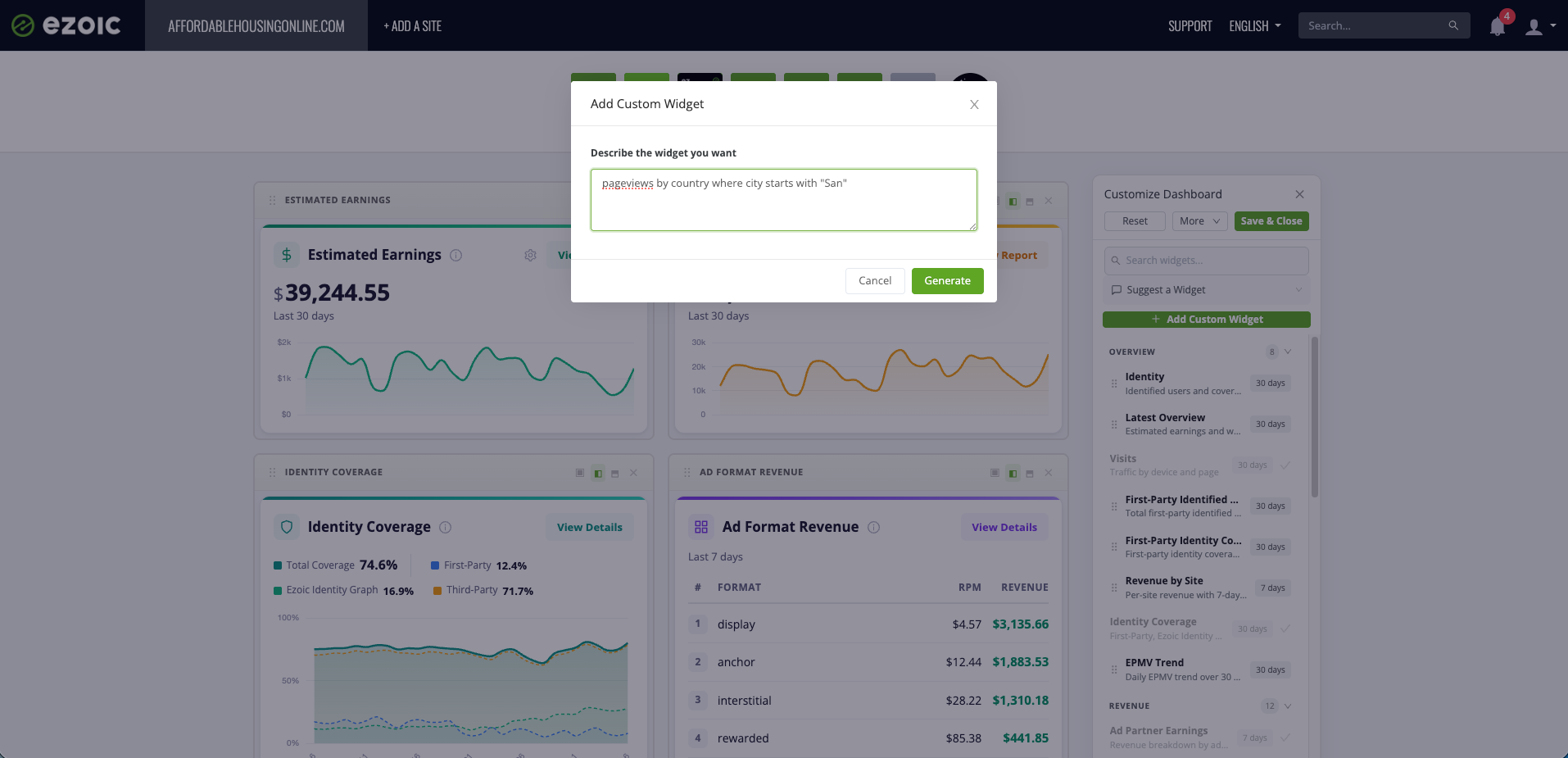Remove the Identity Coverage card

pos(633,473)
